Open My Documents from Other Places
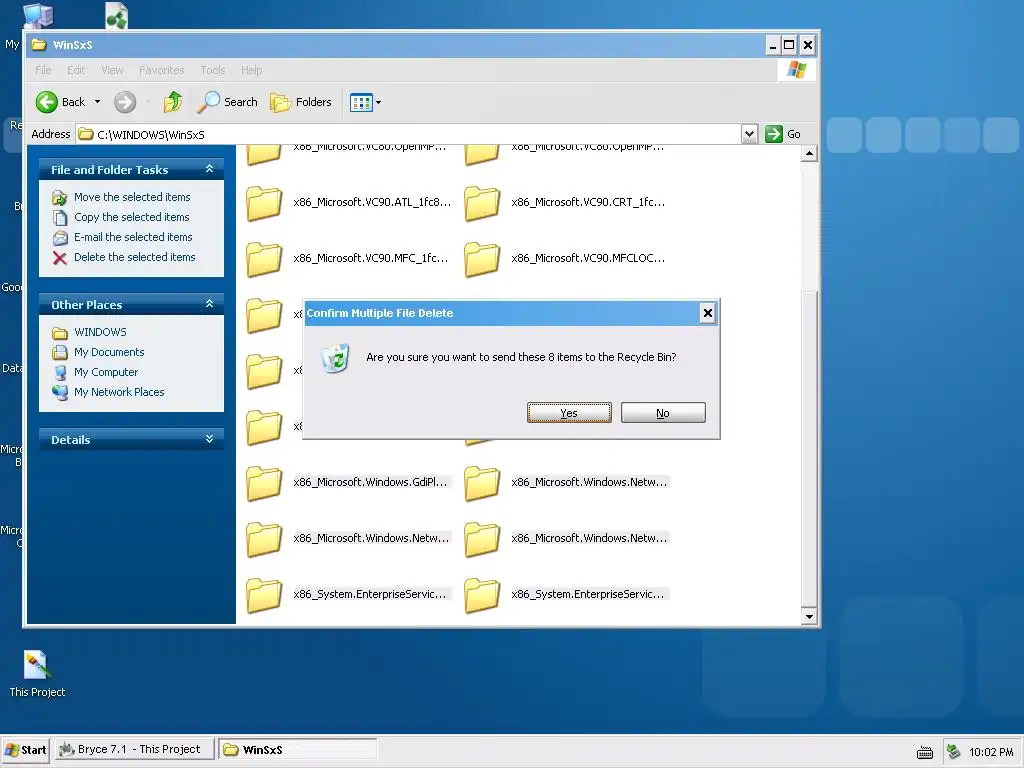The image size is (1024, 768). tap(108, 352)
